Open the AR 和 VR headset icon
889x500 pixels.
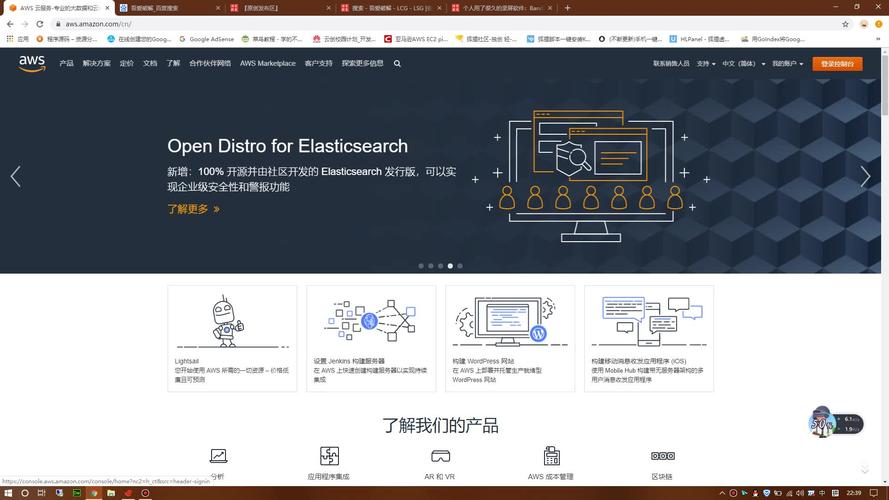coord(440,456)
